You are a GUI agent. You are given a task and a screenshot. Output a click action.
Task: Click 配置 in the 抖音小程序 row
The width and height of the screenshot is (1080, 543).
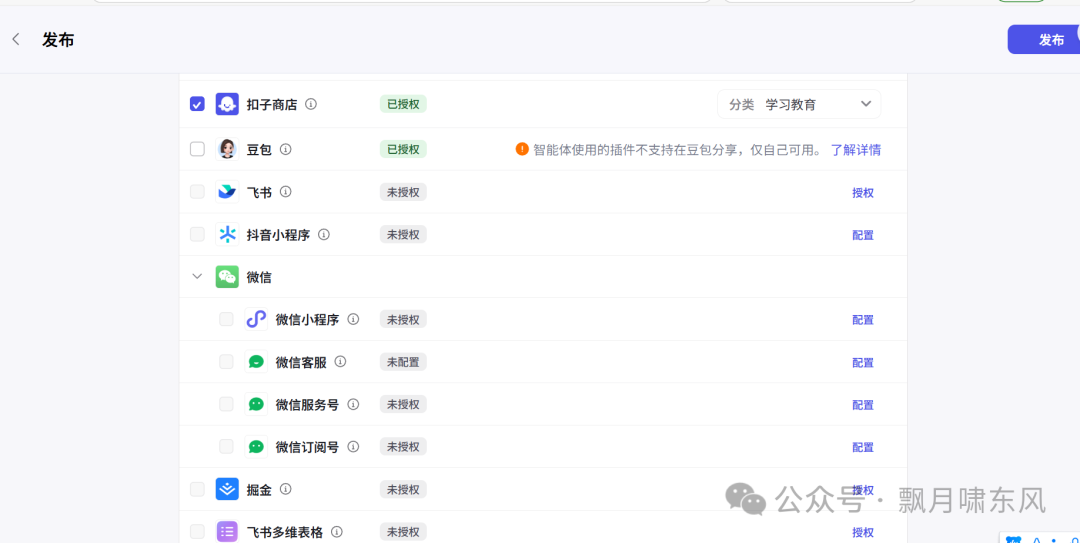pyautogui.click(x=863, y=235)
